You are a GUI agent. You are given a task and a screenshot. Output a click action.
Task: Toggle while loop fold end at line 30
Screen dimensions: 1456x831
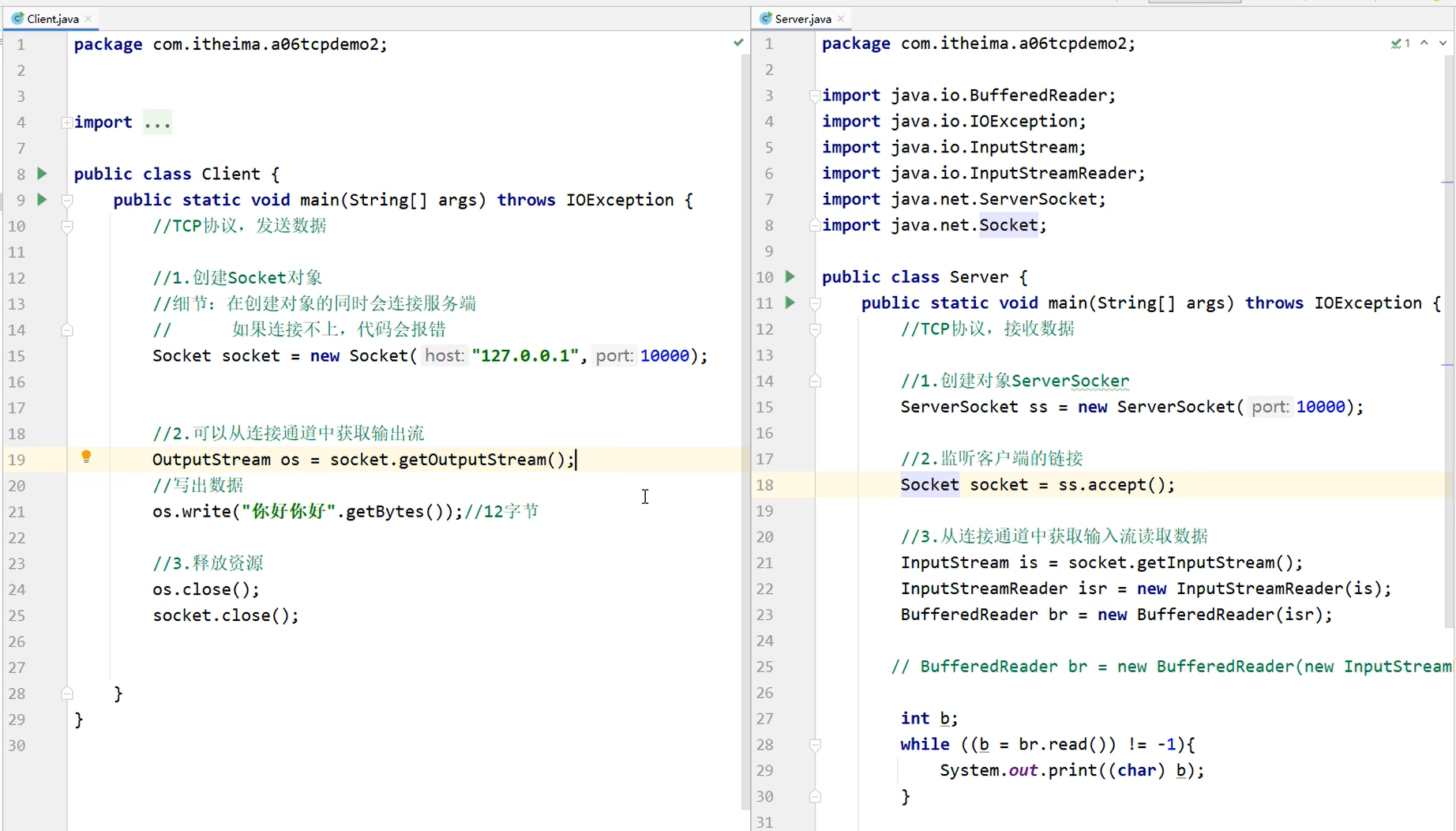point(815,796)
